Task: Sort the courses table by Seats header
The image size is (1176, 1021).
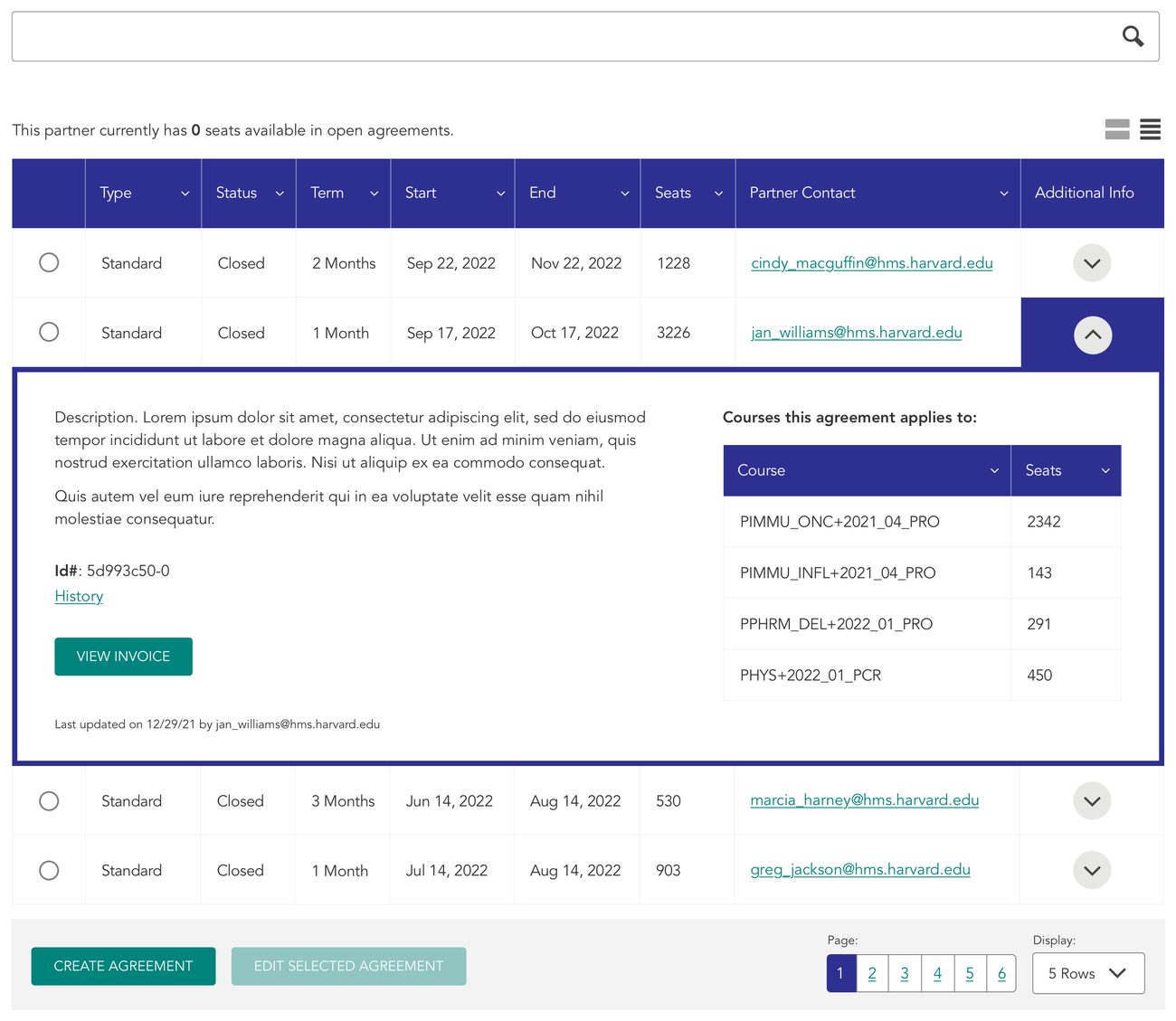Action: click(x=1066, y=470)
